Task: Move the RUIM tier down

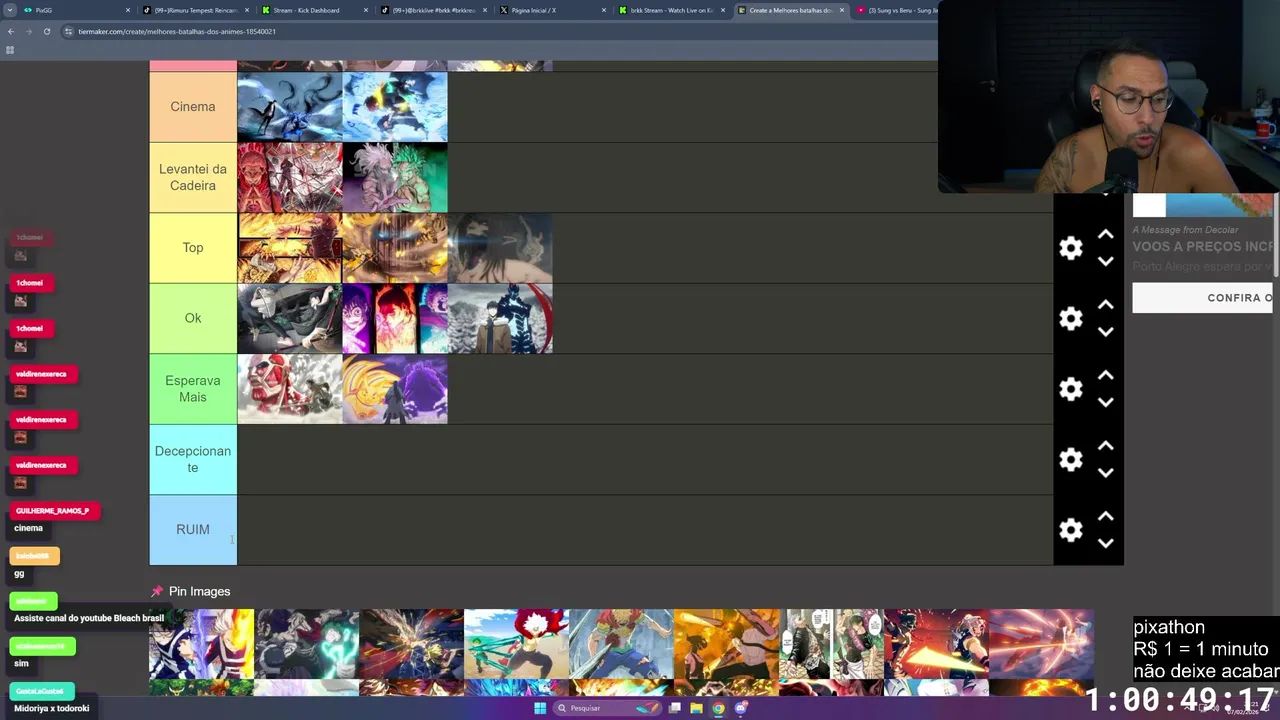Action: tap(1105, 543)
